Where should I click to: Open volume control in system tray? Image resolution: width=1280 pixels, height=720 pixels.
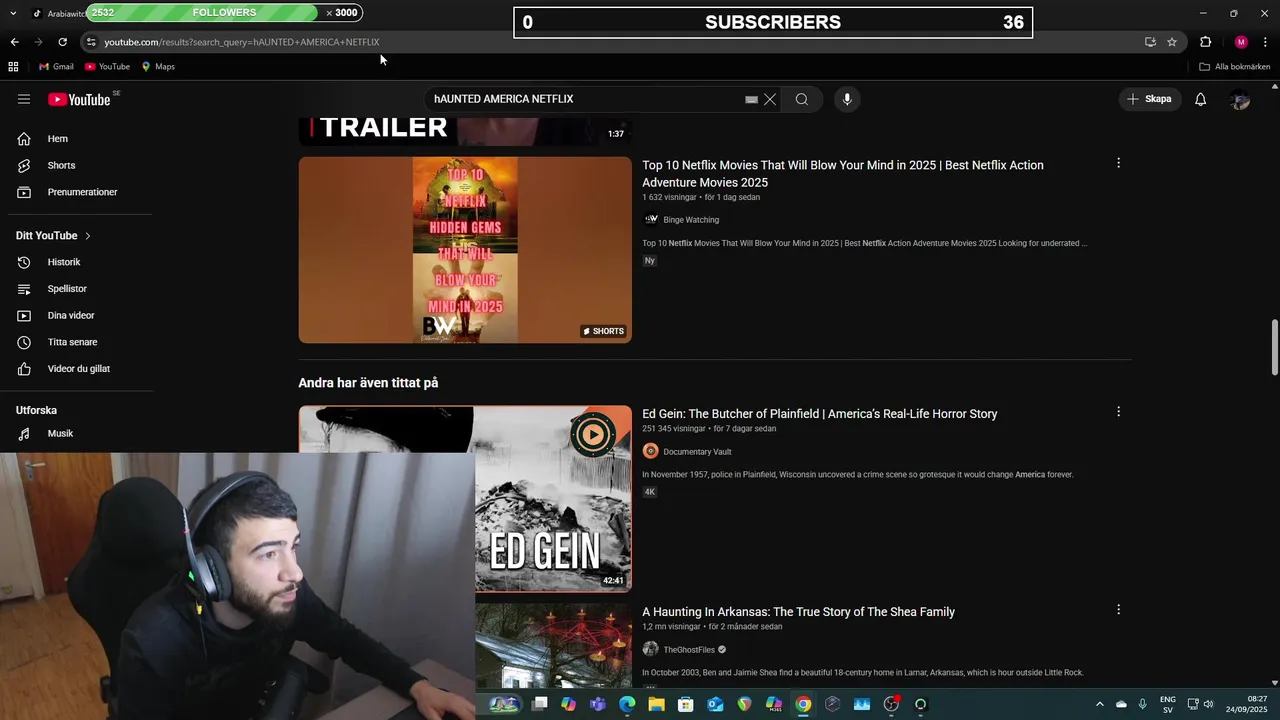click(x=1208, y=704)
